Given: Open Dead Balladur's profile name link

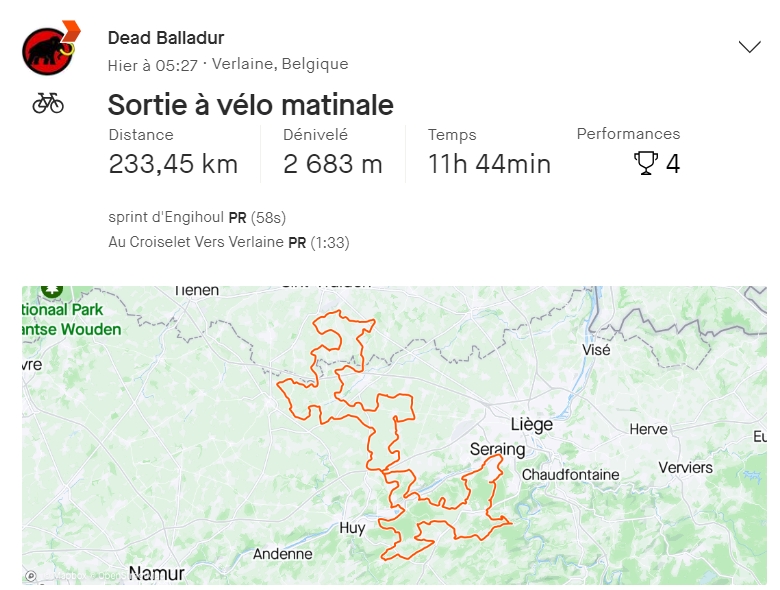Looking at the screenshot, I should (x=166, y=38).
